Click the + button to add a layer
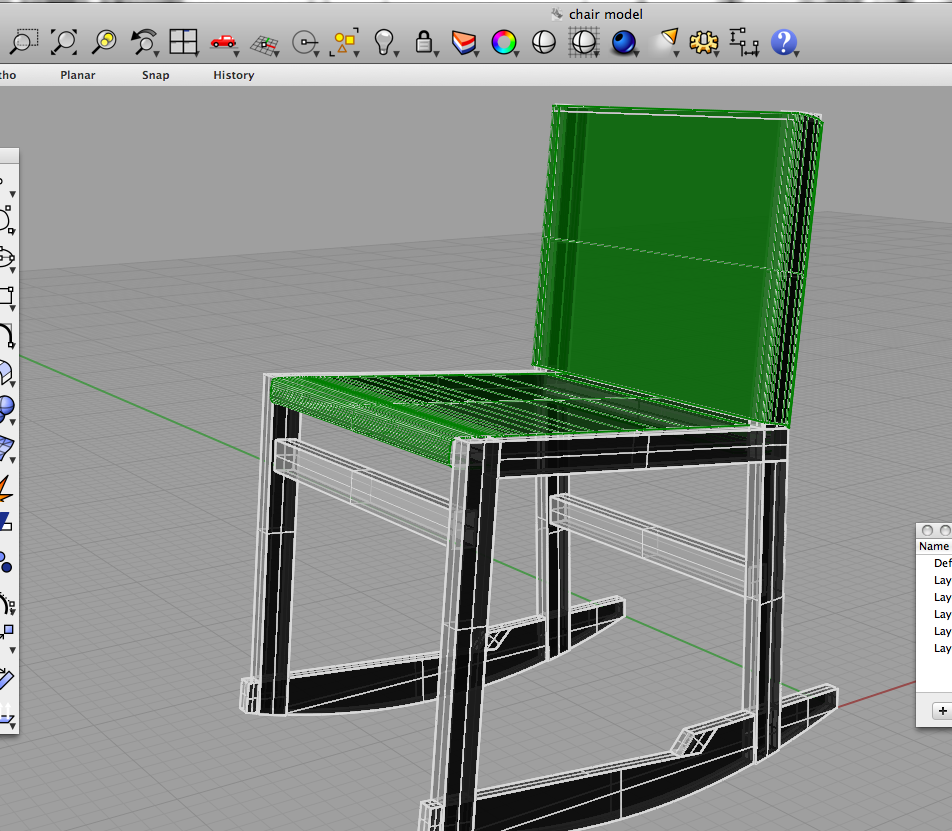The height and width of the screenshot is (831, 952). coord(942,711)
